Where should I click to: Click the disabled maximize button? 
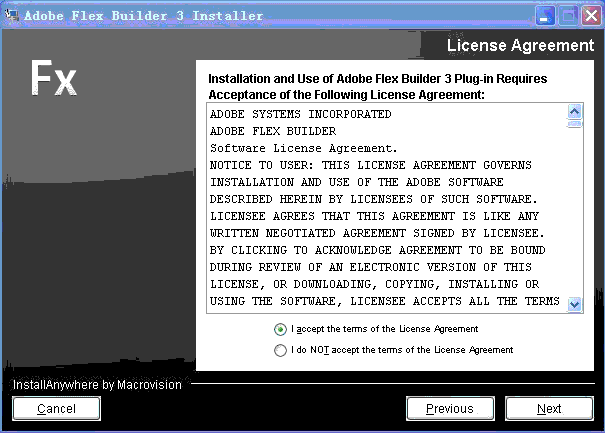568,16
